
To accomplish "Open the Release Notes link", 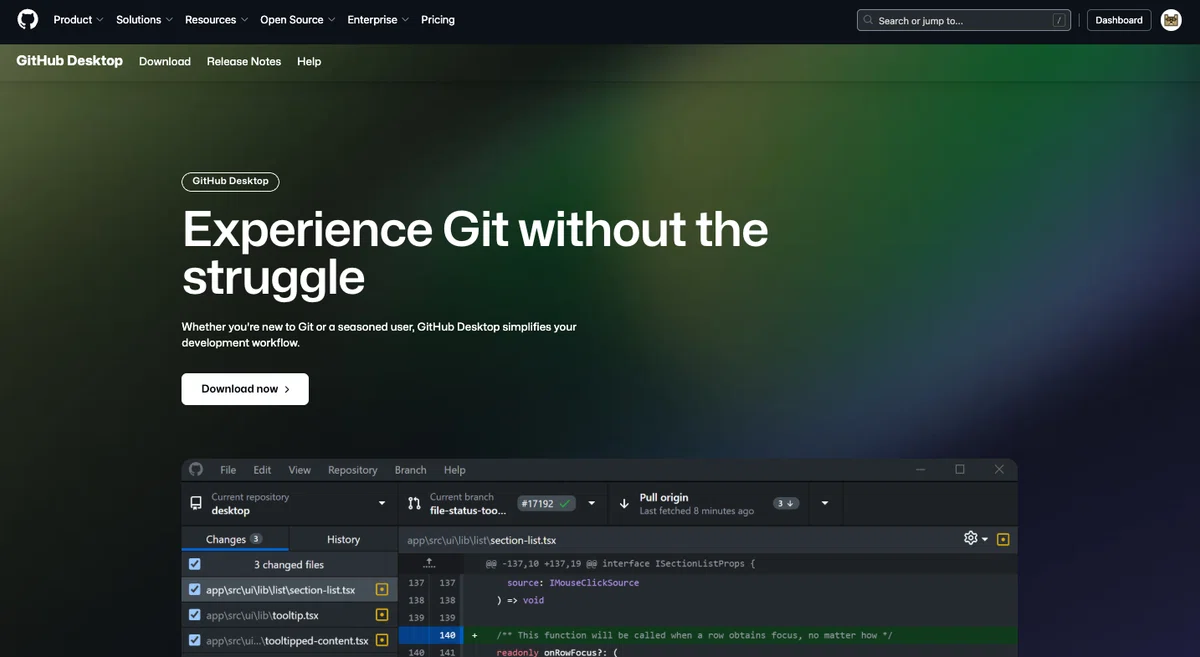I will pyautogui.click(x=244, y=61).
